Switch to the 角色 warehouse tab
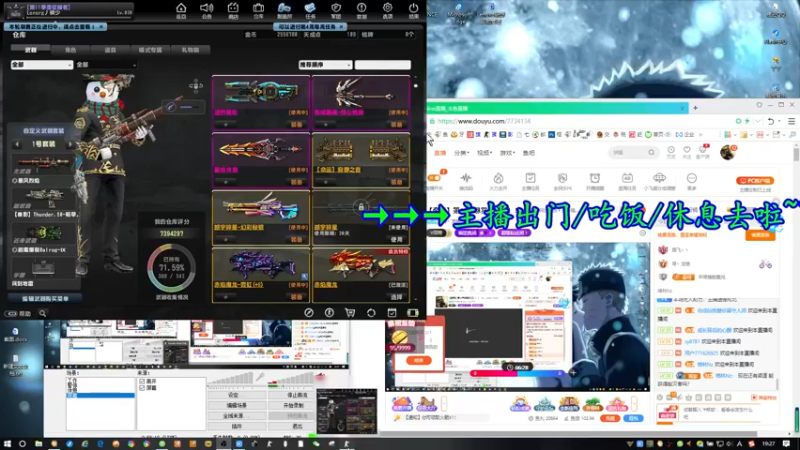The height and width of the screenshot is (450, 800). click(x=70, y=49)
